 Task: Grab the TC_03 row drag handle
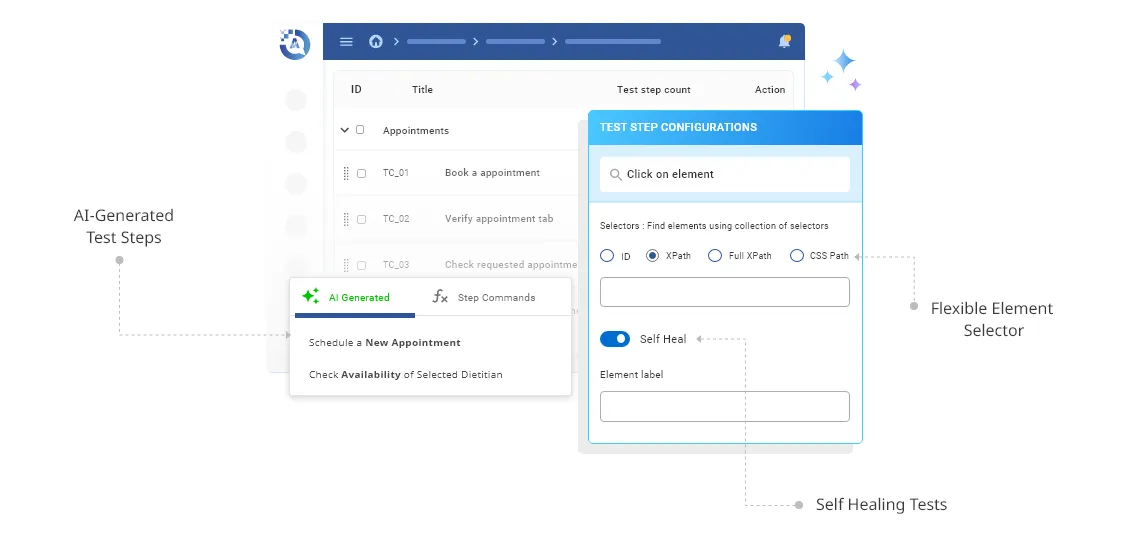346,265
